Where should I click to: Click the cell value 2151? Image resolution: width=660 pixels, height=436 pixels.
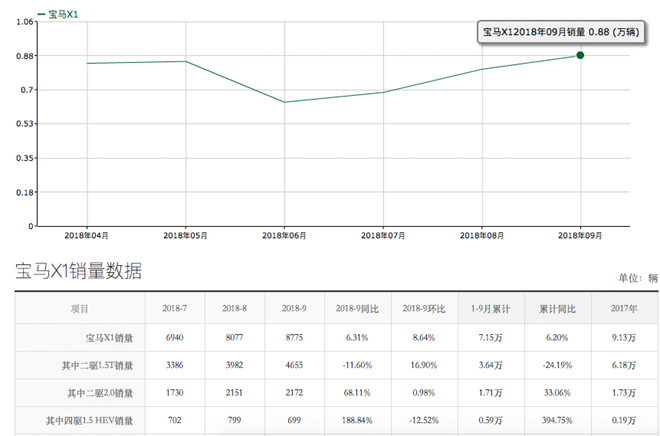tap(234, 393)
